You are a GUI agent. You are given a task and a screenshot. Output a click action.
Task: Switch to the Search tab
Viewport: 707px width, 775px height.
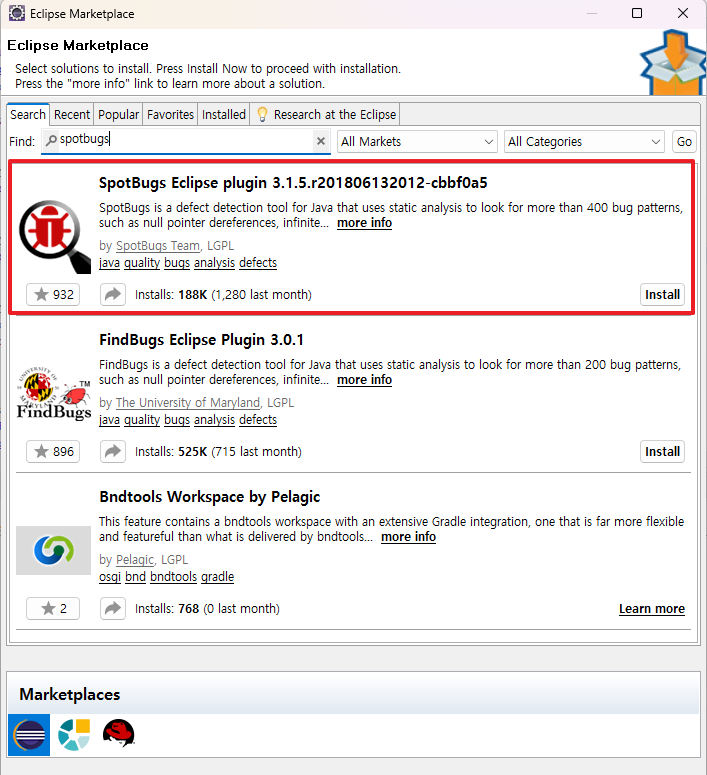click(28, 115)
